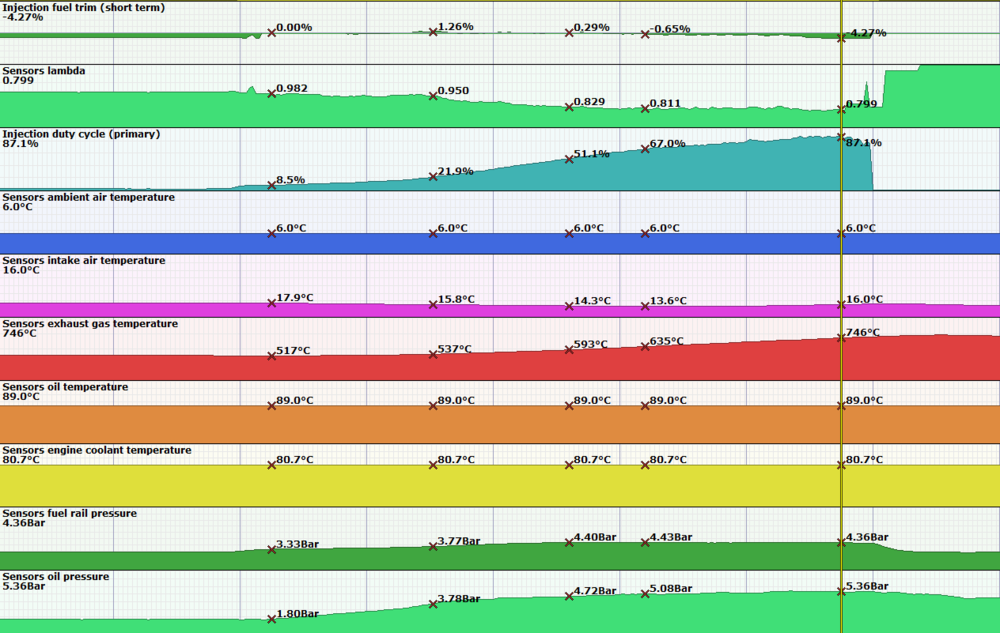The height and width of the screenshot is (633, 1000).
Task: Select the 'Sensors intake air temperature' channel title
Action: tap(84, 260)
